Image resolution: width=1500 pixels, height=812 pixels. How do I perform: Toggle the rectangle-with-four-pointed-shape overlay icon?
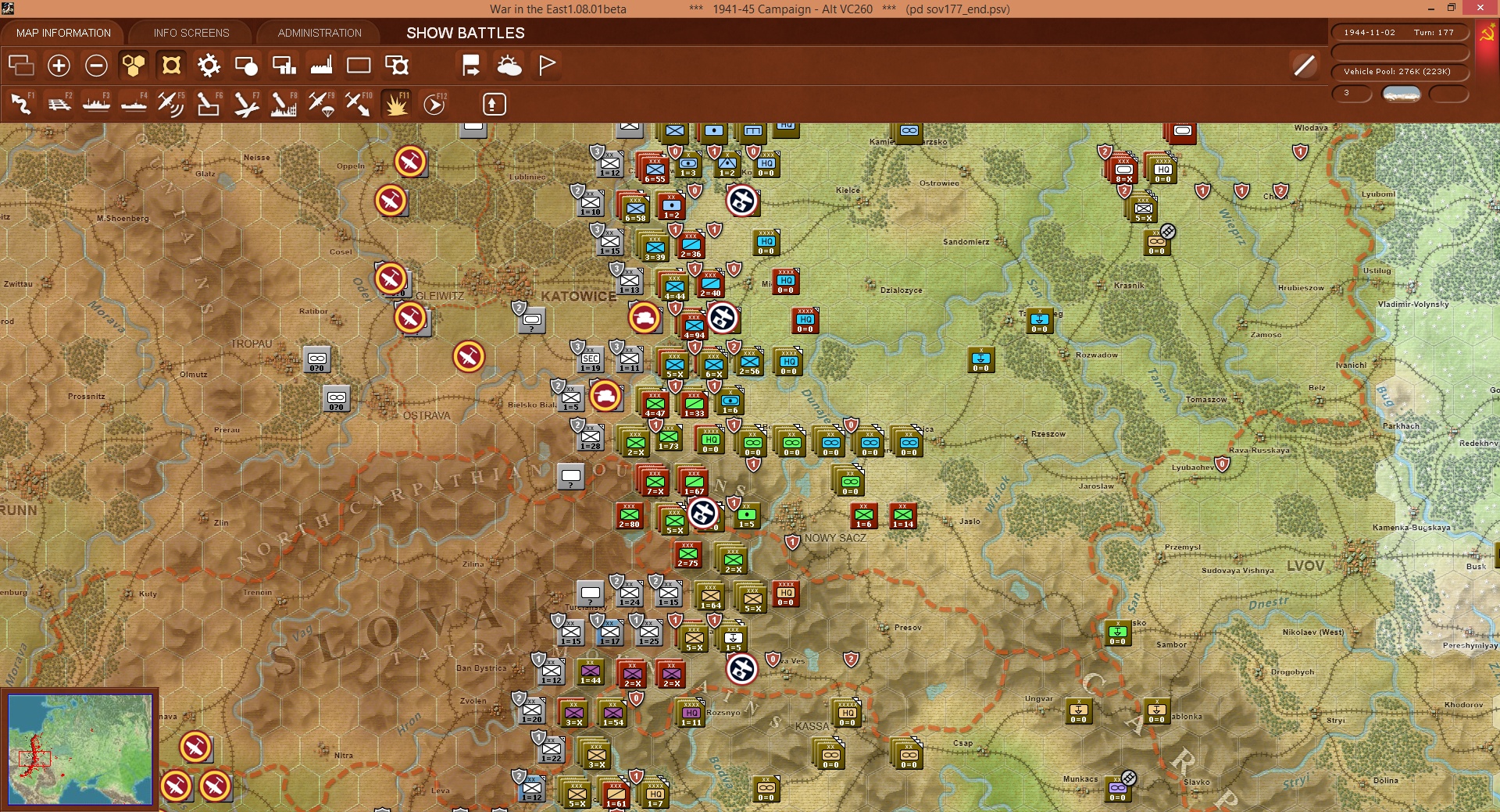pyautogui.click(x=397, y=66)
